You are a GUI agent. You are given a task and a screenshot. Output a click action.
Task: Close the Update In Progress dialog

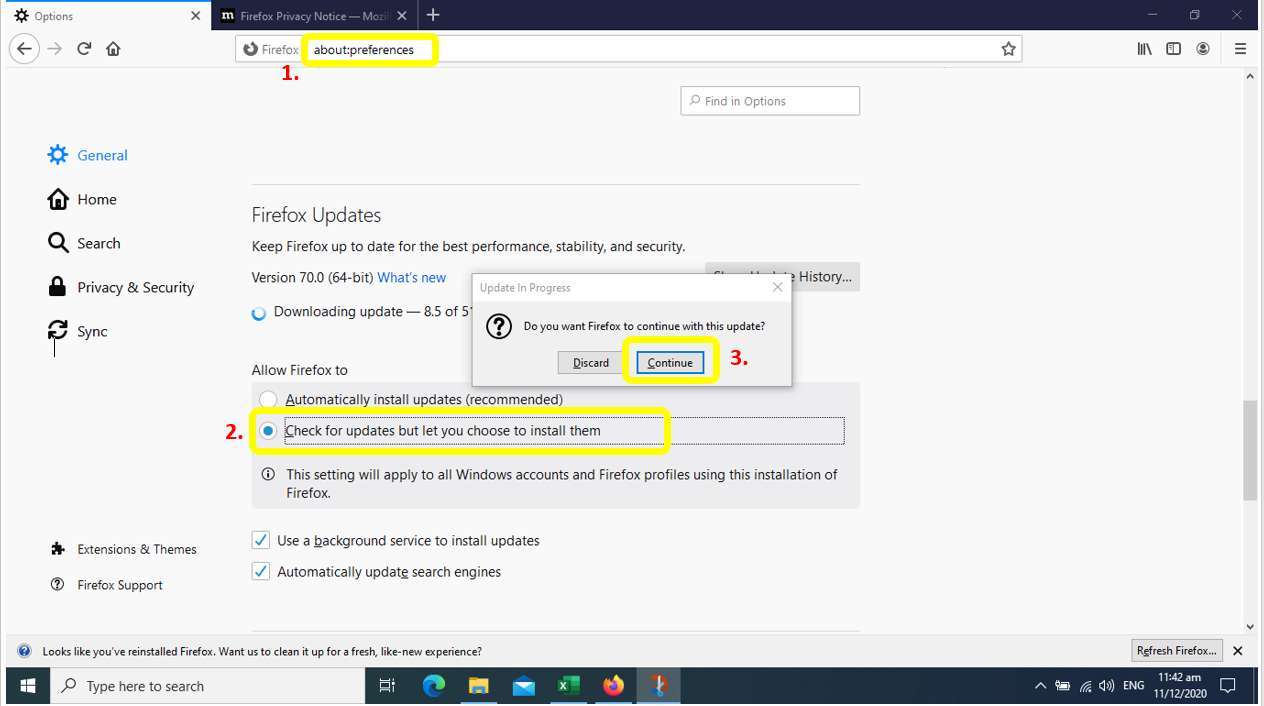[778, 287]
